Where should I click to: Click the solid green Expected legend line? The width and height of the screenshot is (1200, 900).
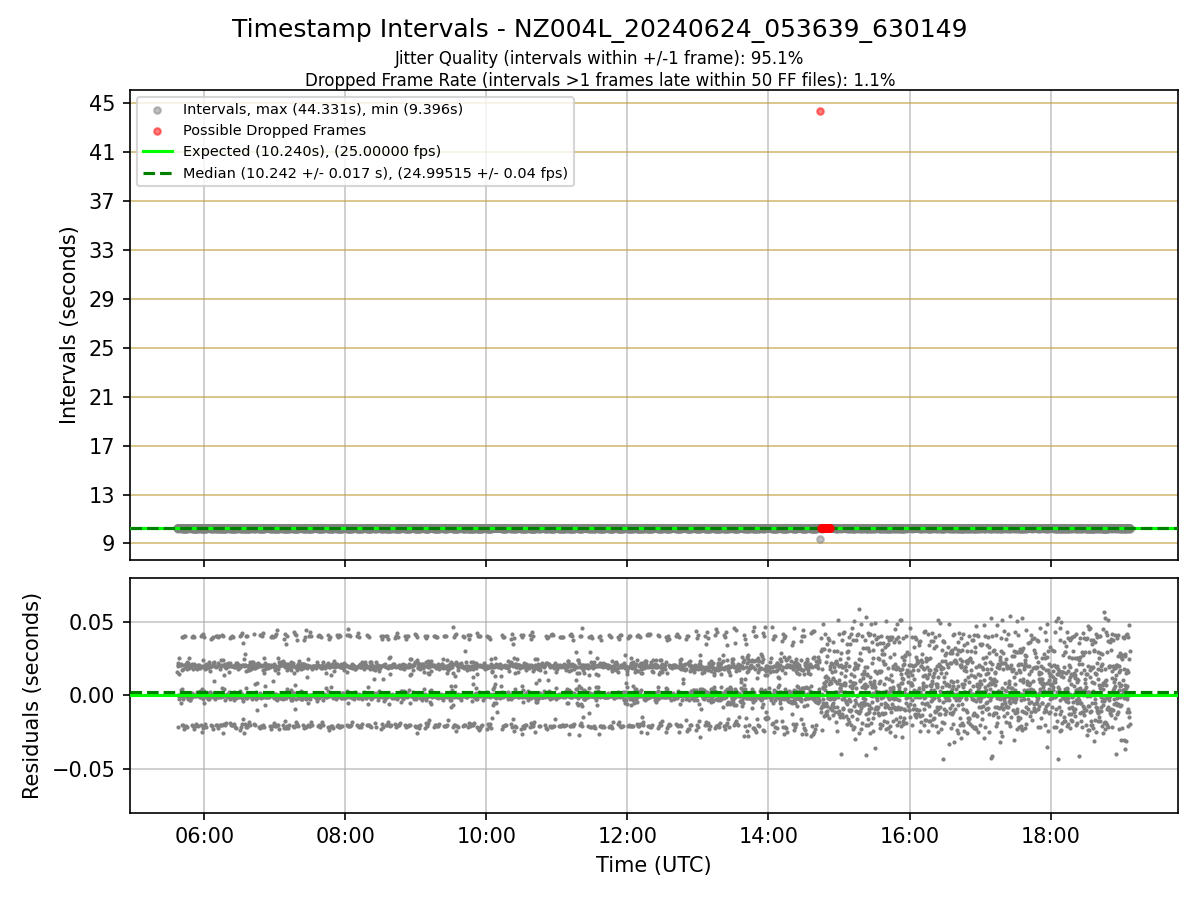157,152
